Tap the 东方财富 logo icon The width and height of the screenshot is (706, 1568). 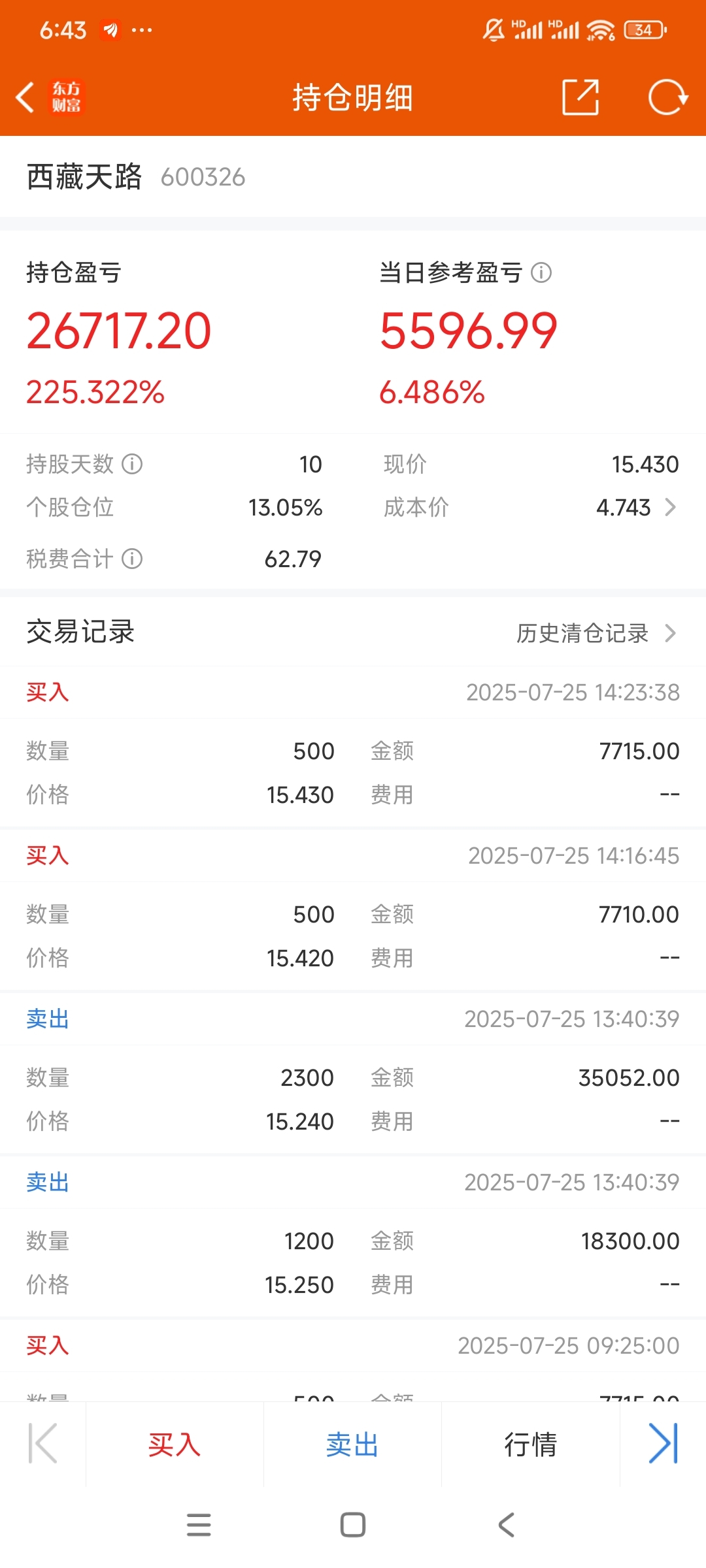click(67, 97)
